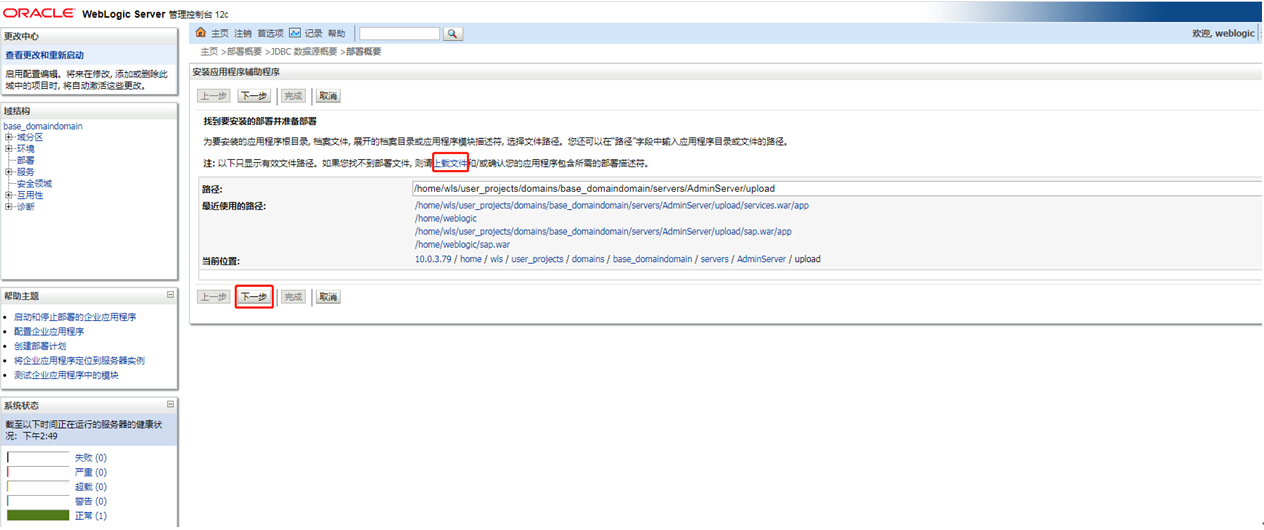1264x530 pixels.
Task: Open 诊断 tree item label
Action: tap(26, 207)
